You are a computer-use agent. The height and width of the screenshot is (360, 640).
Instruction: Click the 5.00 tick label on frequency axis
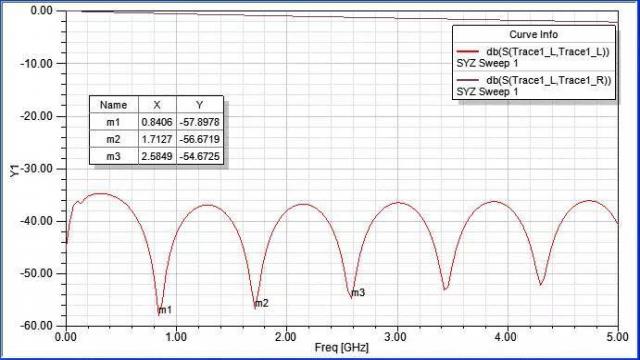point(617,337)
